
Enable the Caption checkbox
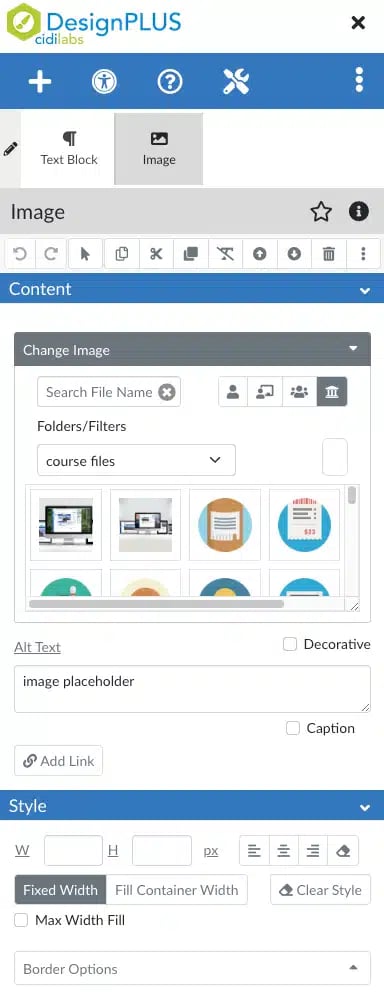pyautogui.click(x=293, y=728)
